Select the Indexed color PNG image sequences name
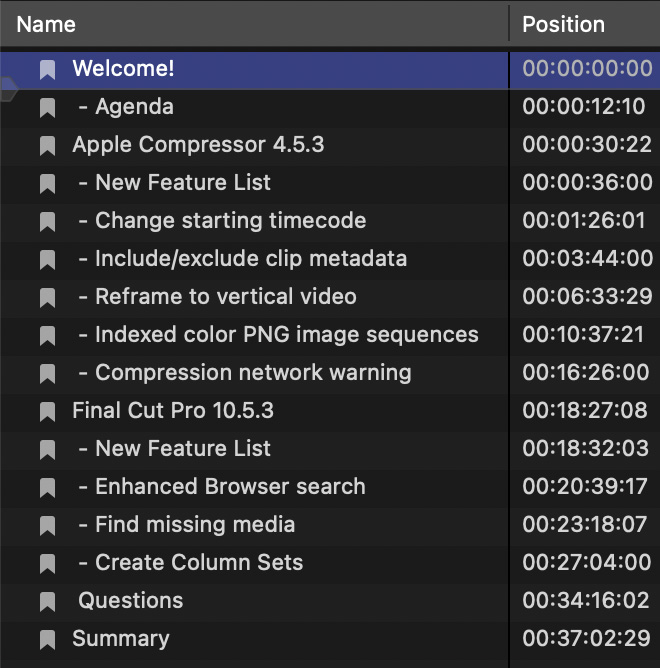The height and width of the screenshot is (668, 660). 278,335
